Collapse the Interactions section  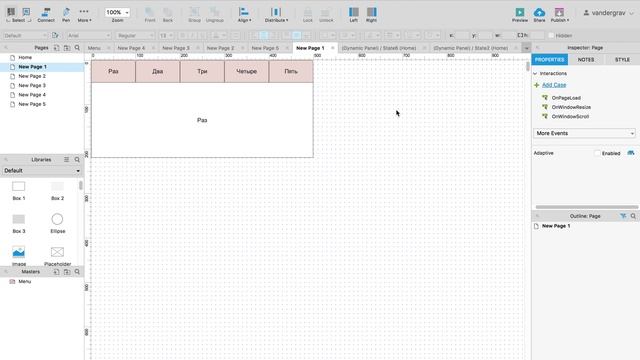535,73
